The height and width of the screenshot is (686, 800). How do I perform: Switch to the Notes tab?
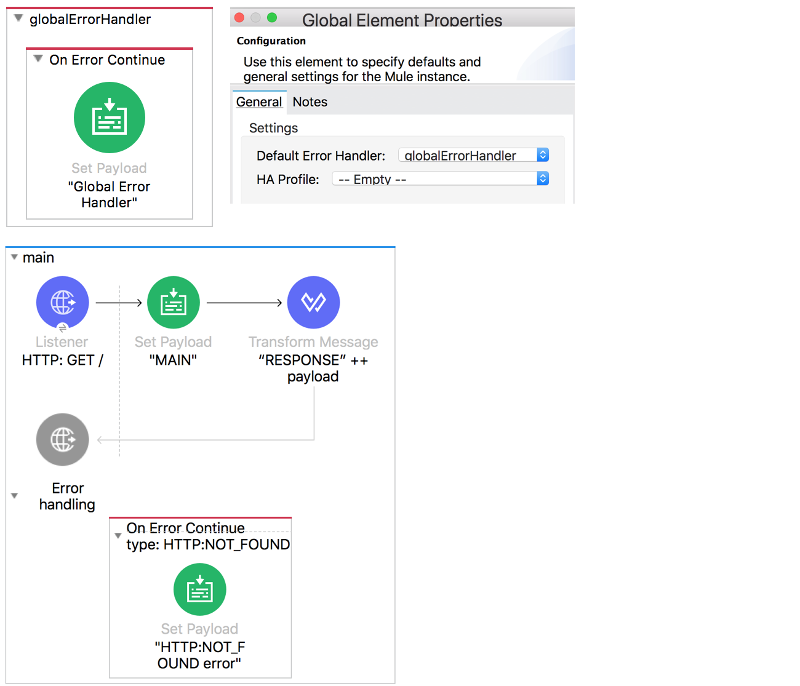coord(310,101)
